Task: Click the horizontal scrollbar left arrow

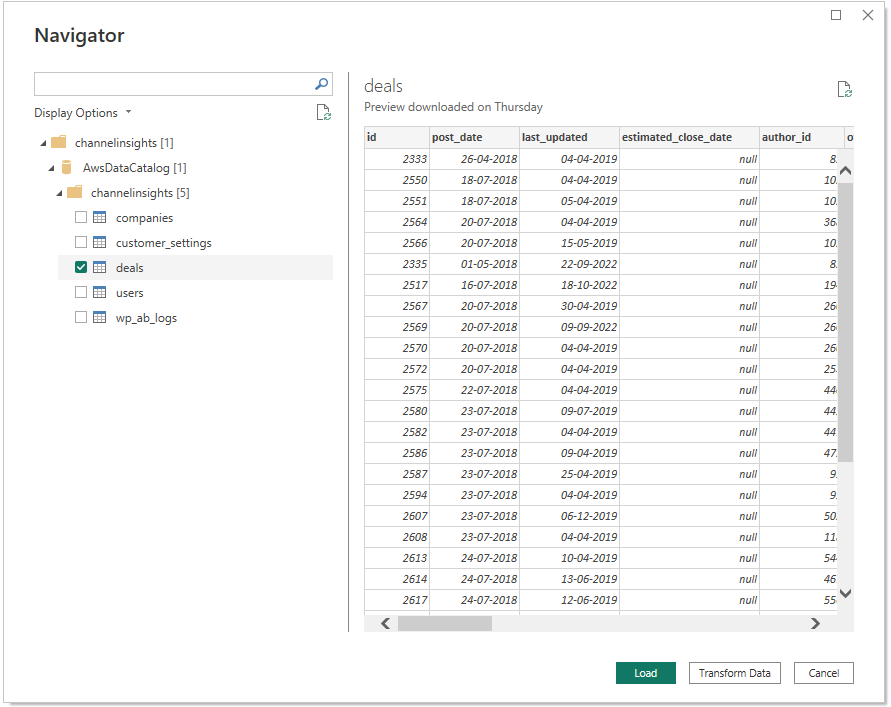Action: pyautogui.click(x=385, y=623)
